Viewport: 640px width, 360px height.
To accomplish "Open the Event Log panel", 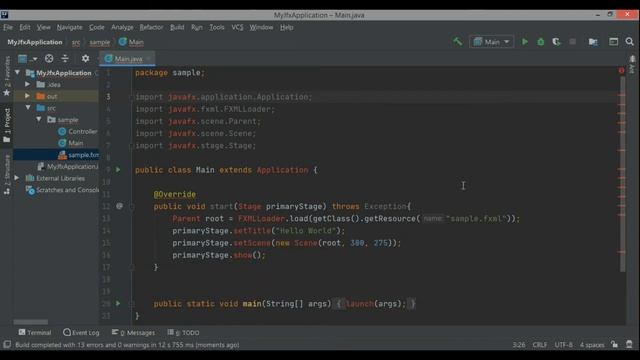I will pos(81,333).
